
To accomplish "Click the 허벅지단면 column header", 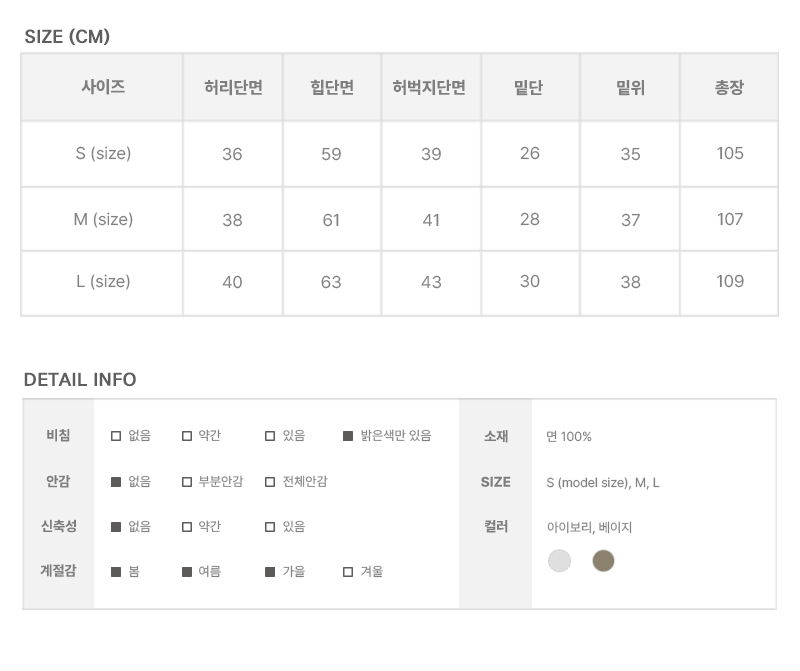I will (429, 88).
